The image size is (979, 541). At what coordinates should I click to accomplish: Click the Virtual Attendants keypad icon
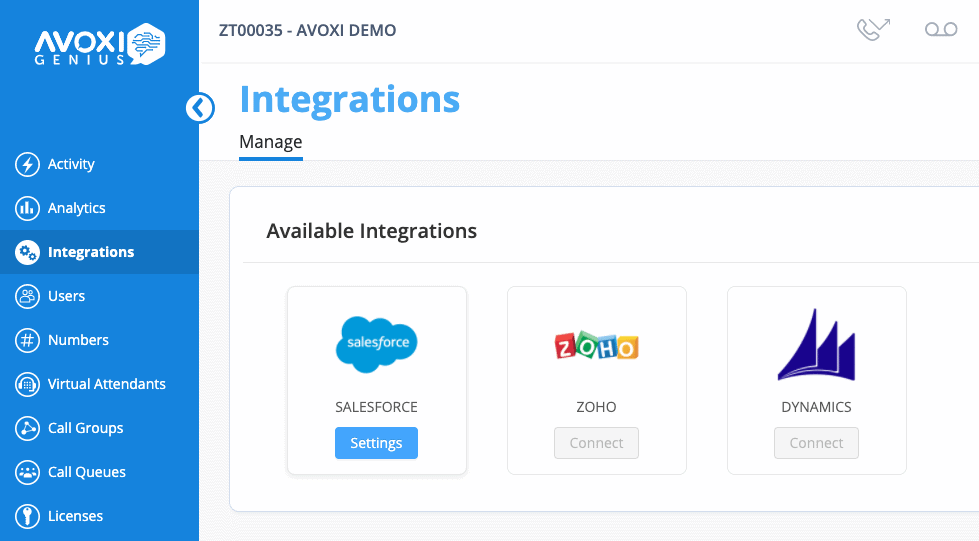(28, 384)
